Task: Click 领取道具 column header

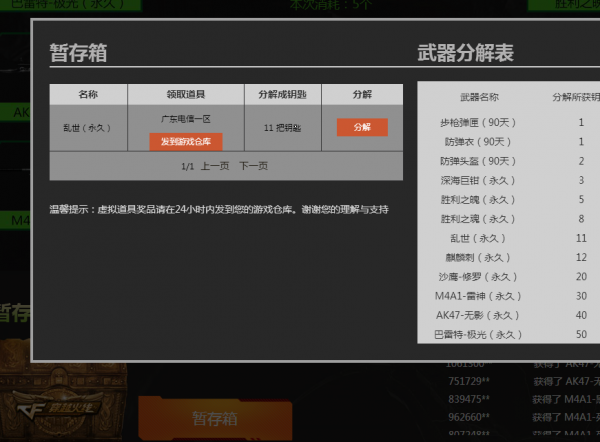Action: [x=186, y=94]
